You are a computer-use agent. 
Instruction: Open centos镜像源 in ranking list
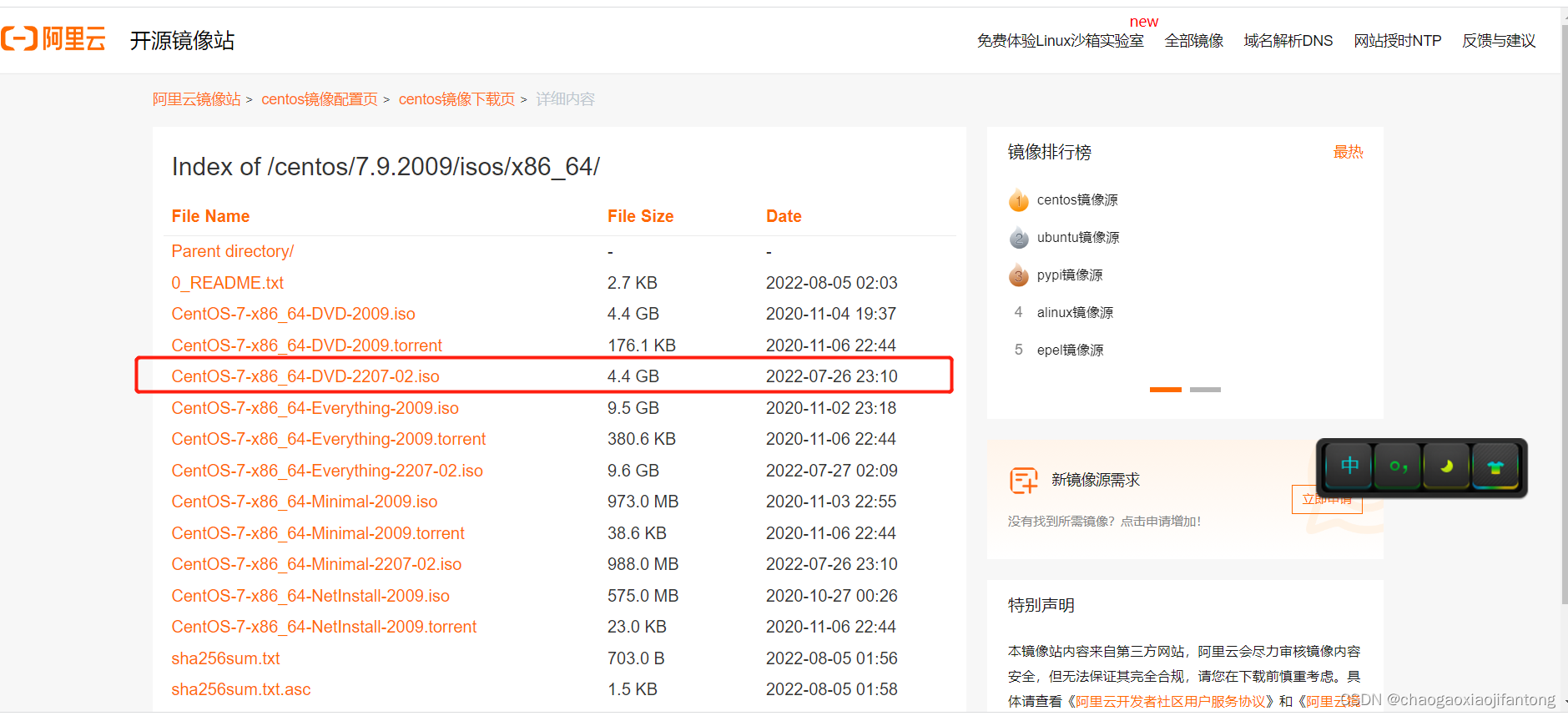[1076, 200]
